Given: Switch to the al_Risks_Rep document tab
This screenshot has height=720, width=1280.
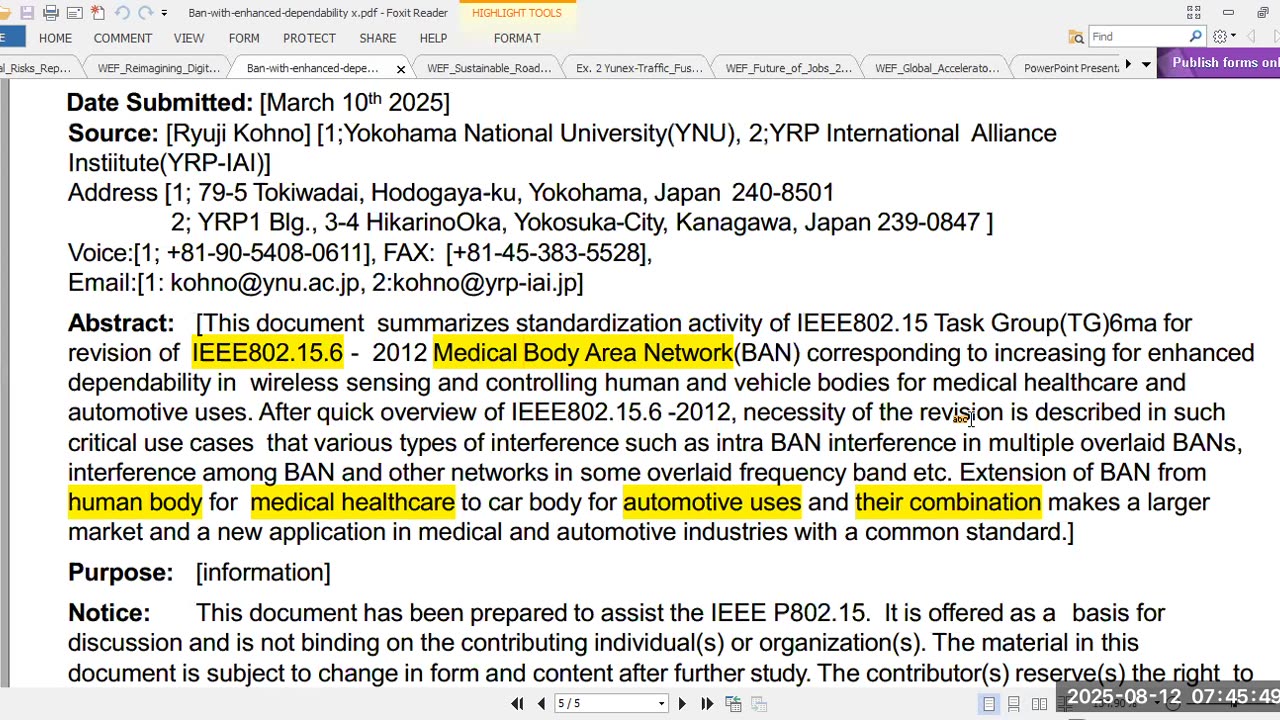Looking at the screenshot, I should (36, 68).
